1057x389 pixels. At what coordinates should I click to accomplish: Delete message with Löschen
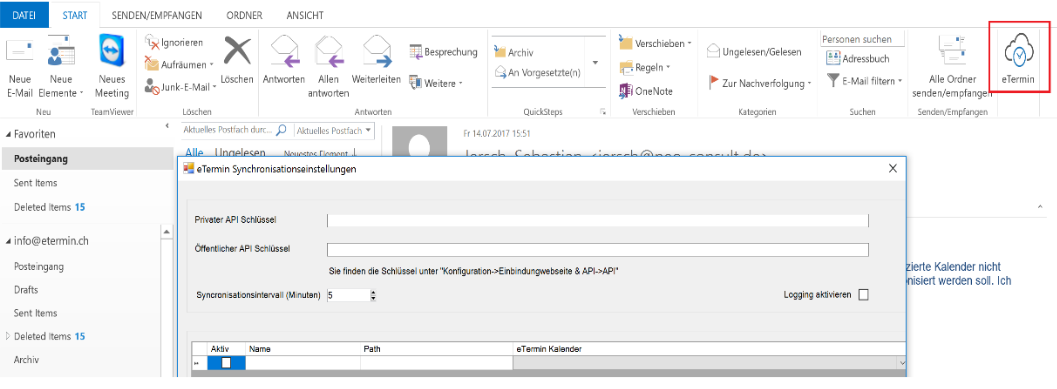coord(237,61)
